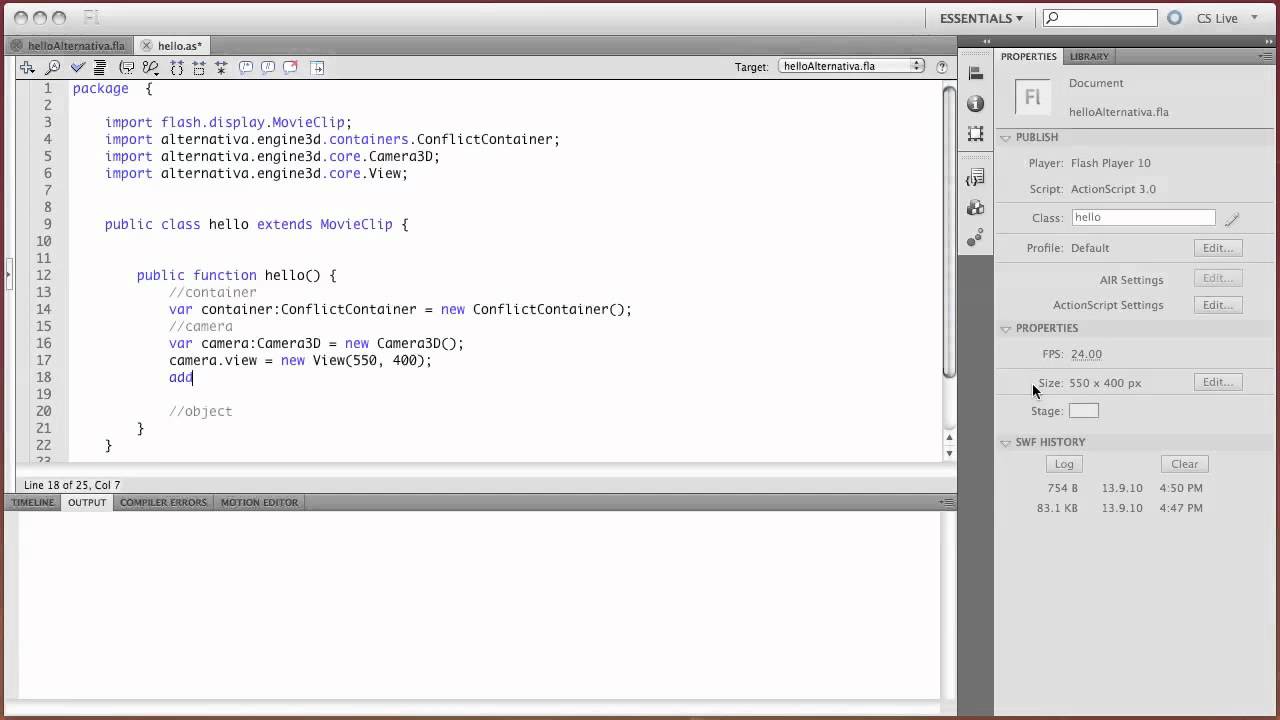Click Expand All icon
The width and height of the screenshot is (1280, 720).
pyautogui.click(x=221, y=67)
